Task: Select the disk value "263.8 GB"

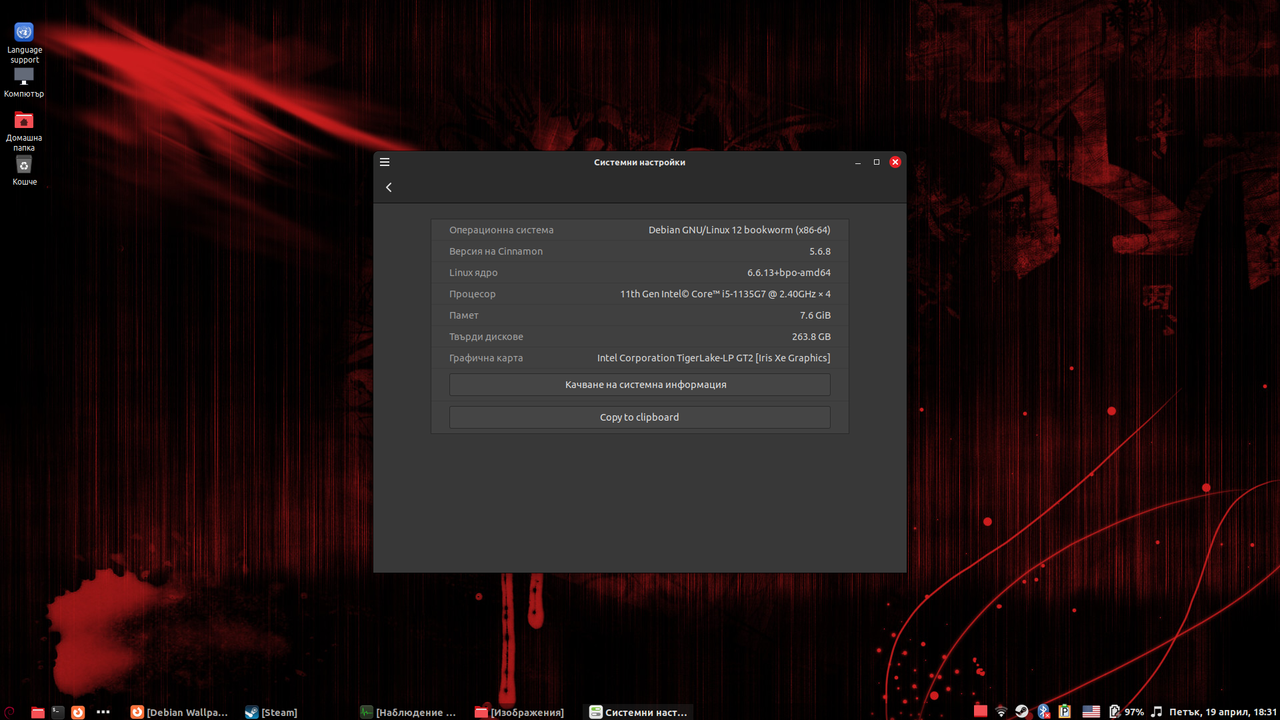Action: coord(811,337)
